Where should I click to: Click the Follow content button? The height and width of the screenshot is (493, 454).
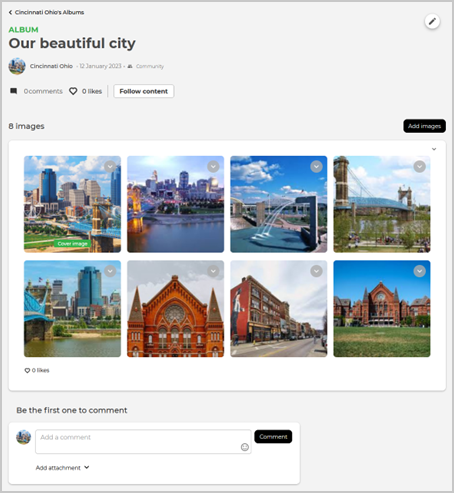point(144,91)
